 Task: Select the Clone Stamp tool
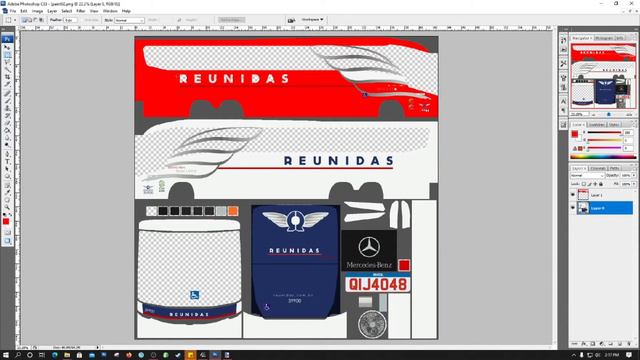7,109
